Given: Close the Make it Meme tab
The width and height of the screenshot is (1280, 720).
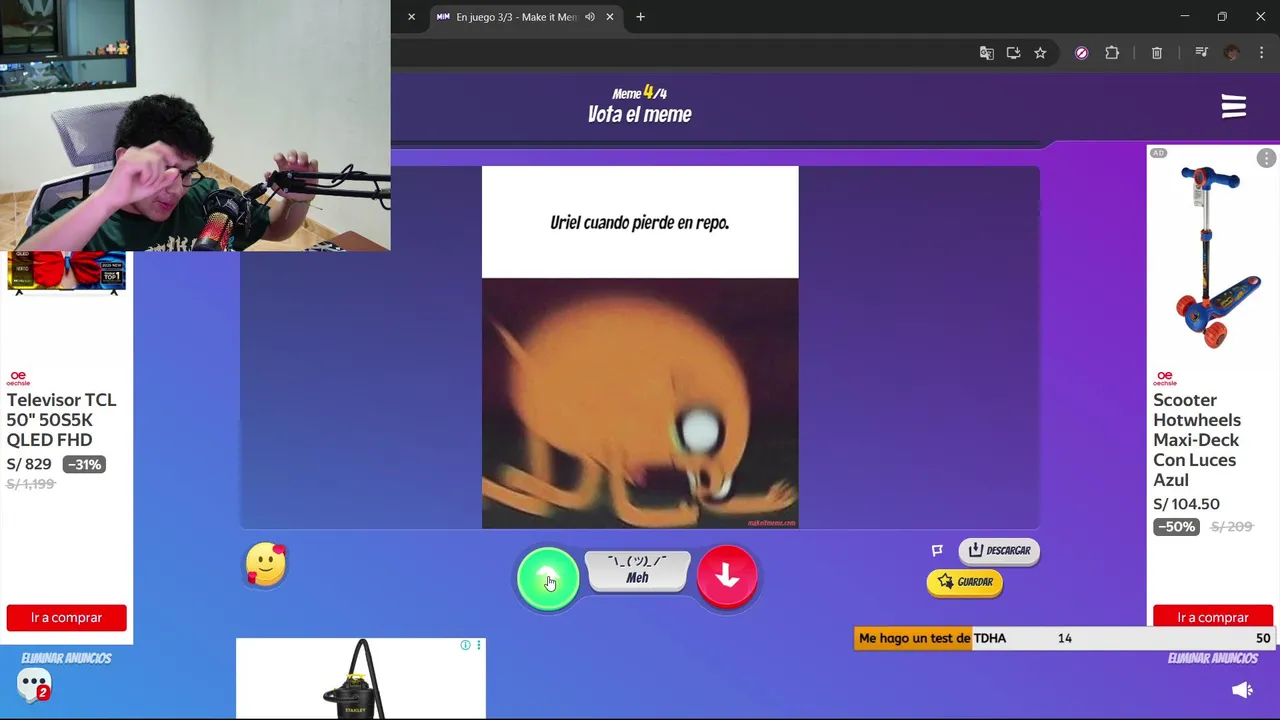Looking at the screenshot, I should pyautogui.click(x=610, y=17).
